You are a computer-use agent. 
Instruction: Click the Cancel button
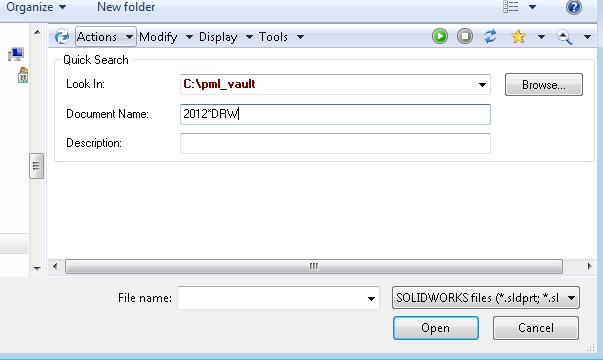click(536, 328)
